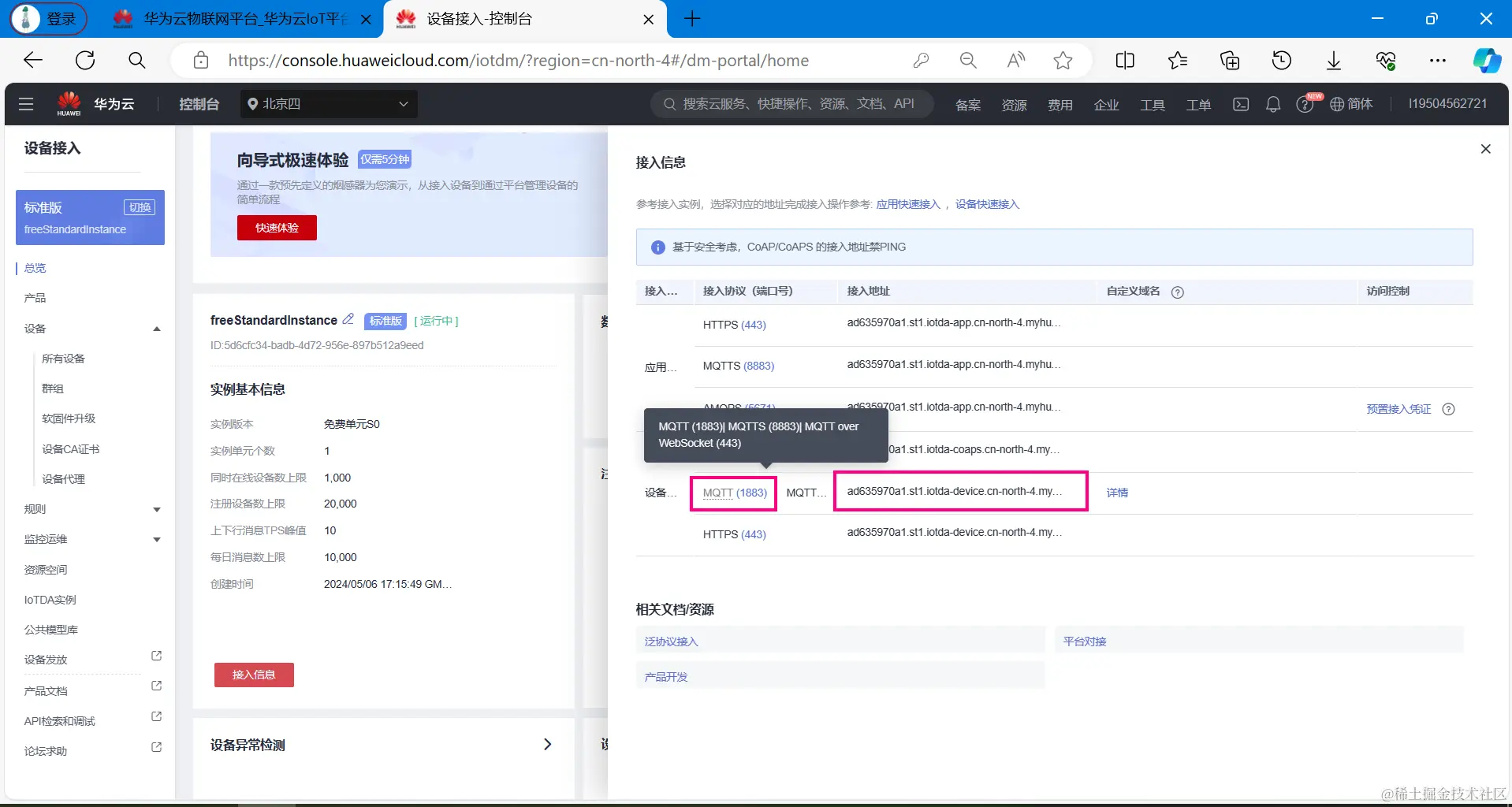1512x807 pixels.
Task: Switch to the 华为云物联网平台 browser tab
Action: point(243,19)
